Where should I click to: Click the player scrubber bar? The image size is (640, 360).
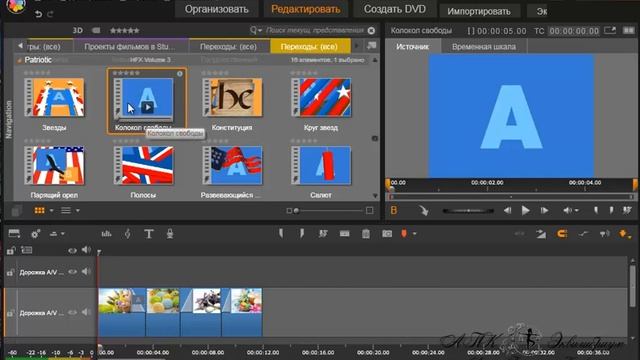coord(511,197)
